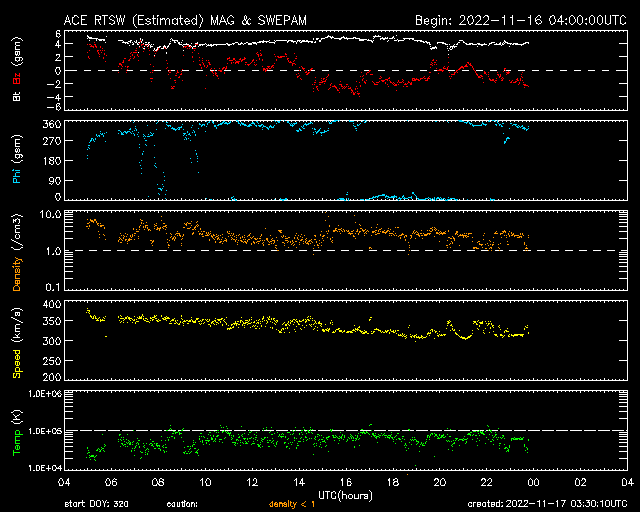
Task: Click the green Temp (K) axis label
Action: pyautogui.click(x=16, y=433)
